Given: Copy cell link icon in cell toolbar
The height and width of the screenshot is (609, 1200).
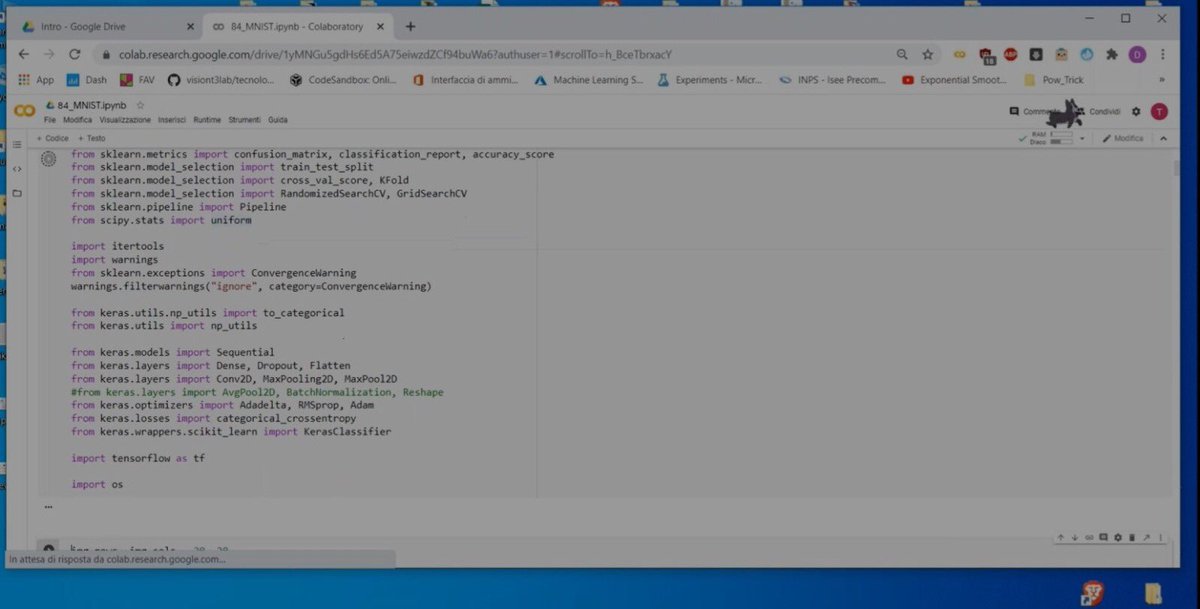Looking at the screenshot, I should point(1089,538).
